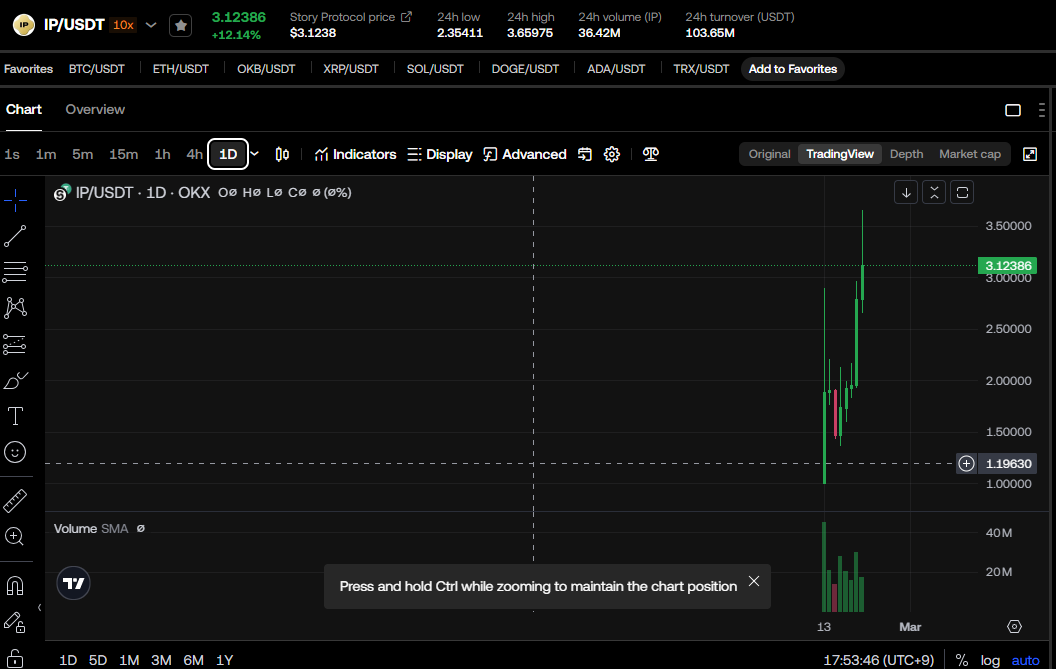Screen dimensions: 1056x669
Task: Toggle log scale mode
Action: point(990,660)
